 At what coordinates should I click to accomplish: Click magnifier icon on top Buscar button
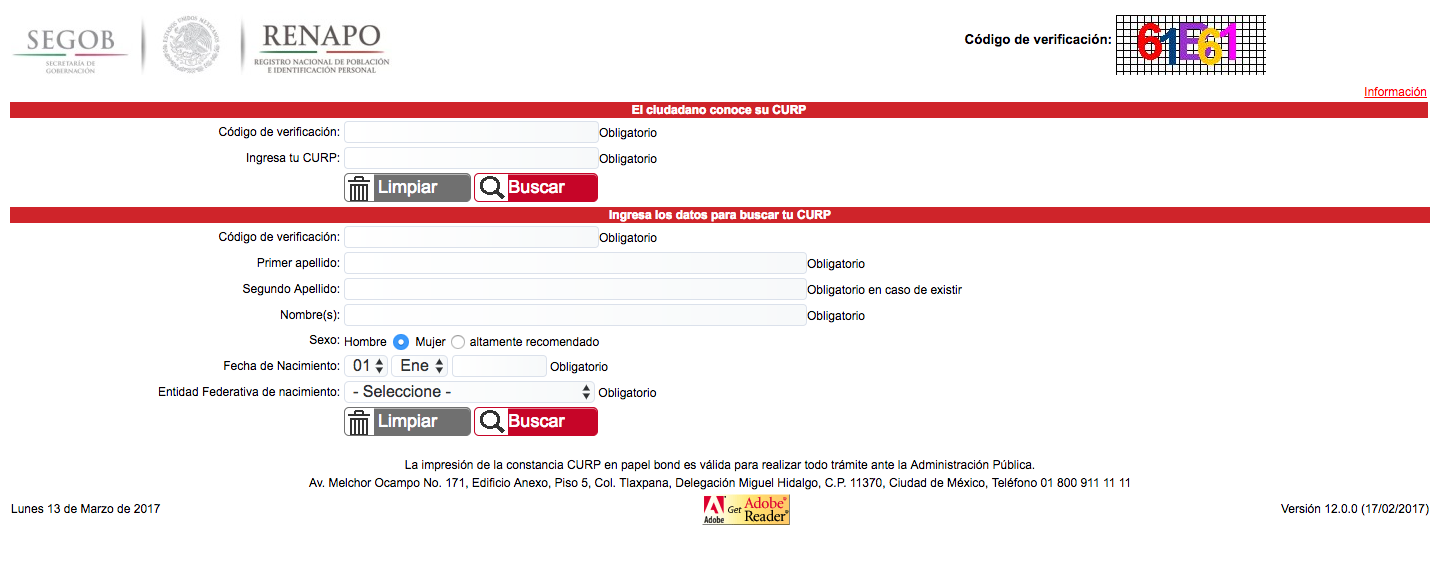(x=491, y=188)
